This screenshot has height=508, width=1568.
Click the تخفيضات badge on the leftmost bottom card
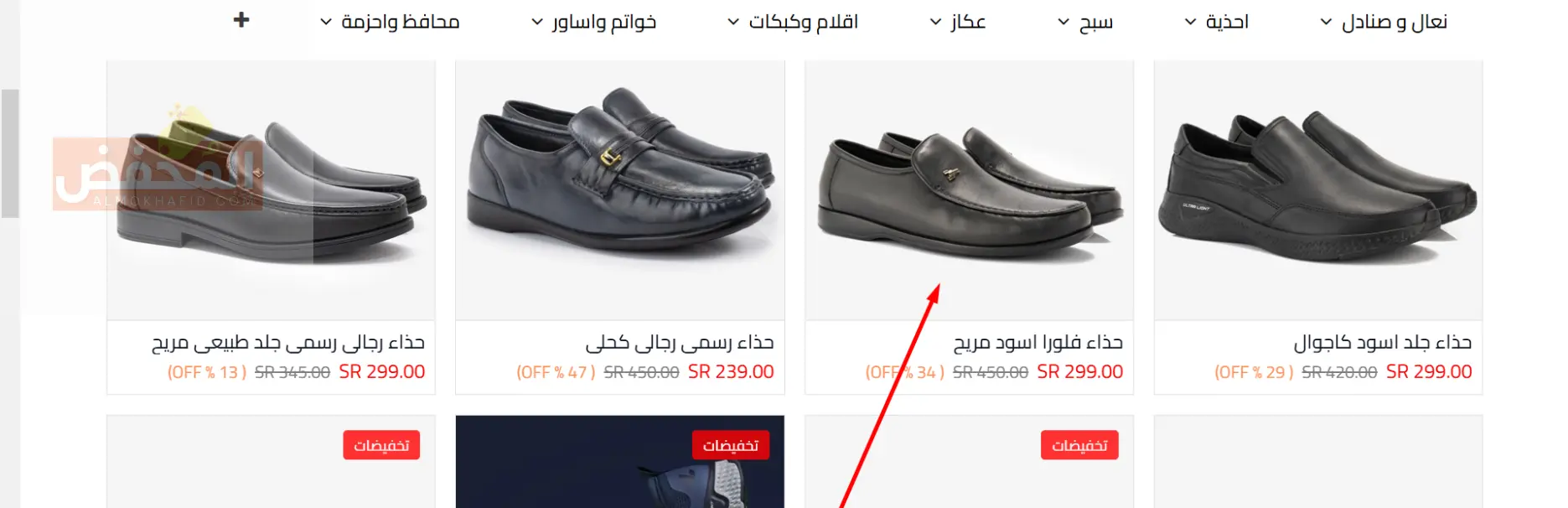click(x=381, y=445)
